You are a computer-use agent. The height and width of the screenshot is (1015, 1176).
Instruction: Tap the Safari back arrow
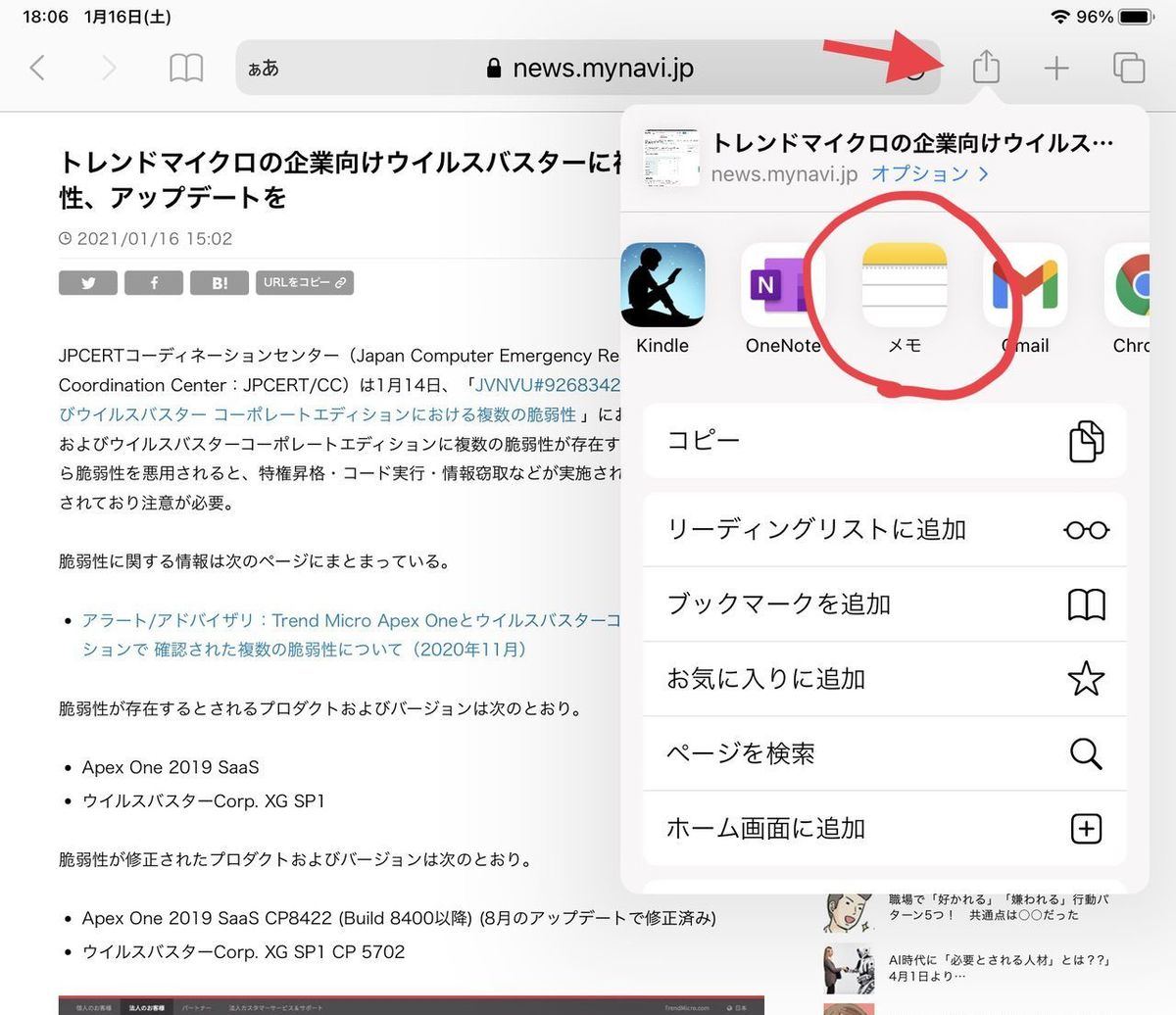click(37, 68)
